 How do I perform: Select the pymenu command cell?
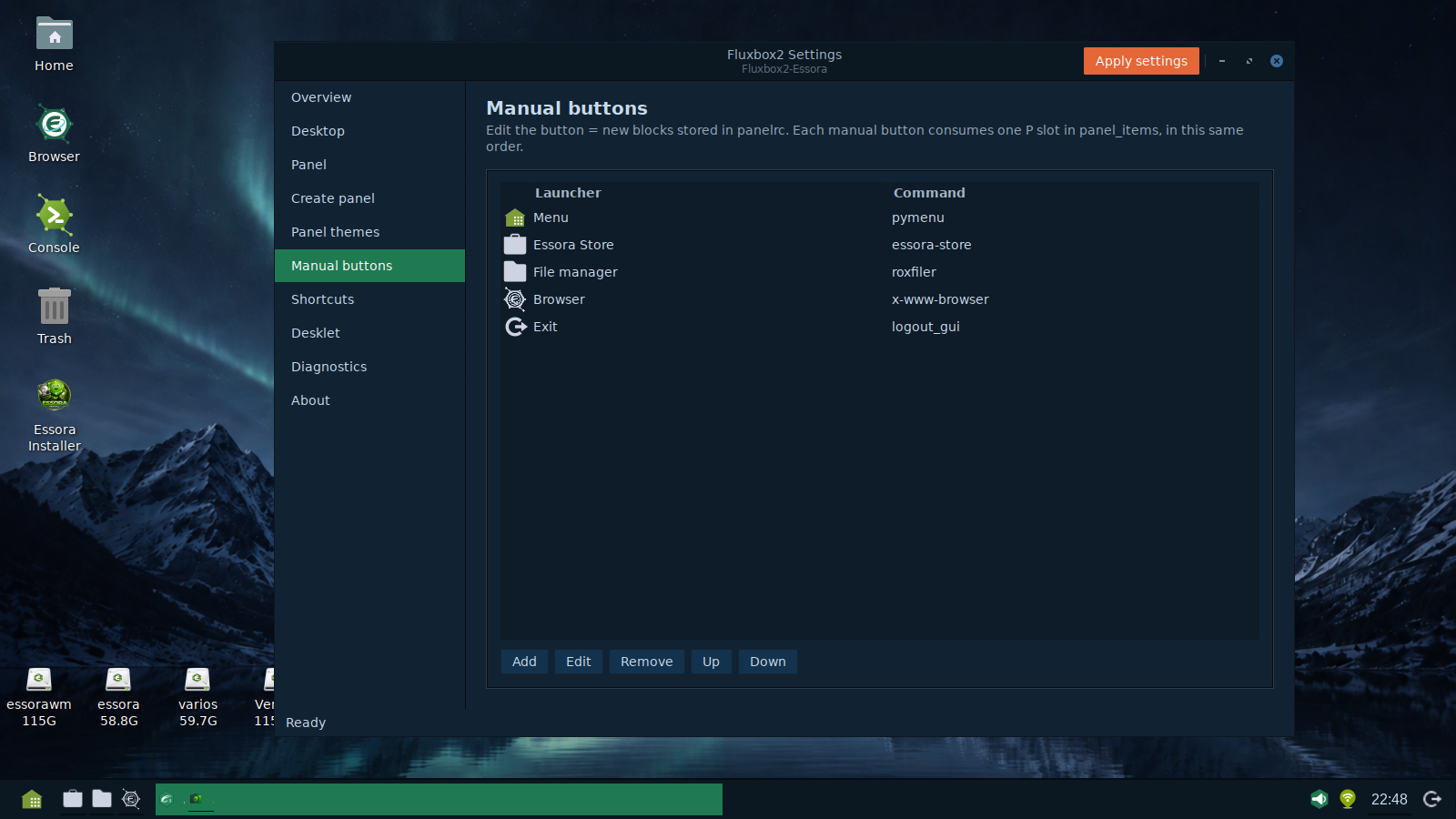918,217
